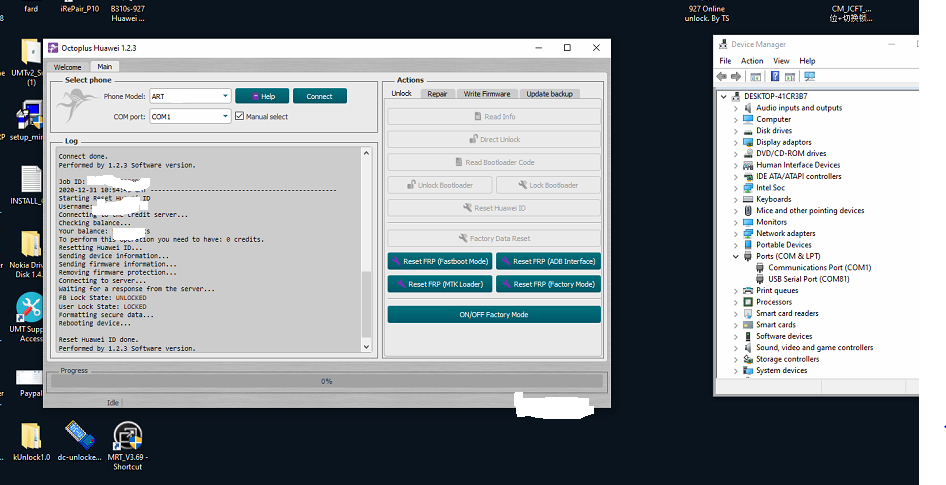
Task: Open the UMT Support Access desktop icon
Action: point(29,308)
